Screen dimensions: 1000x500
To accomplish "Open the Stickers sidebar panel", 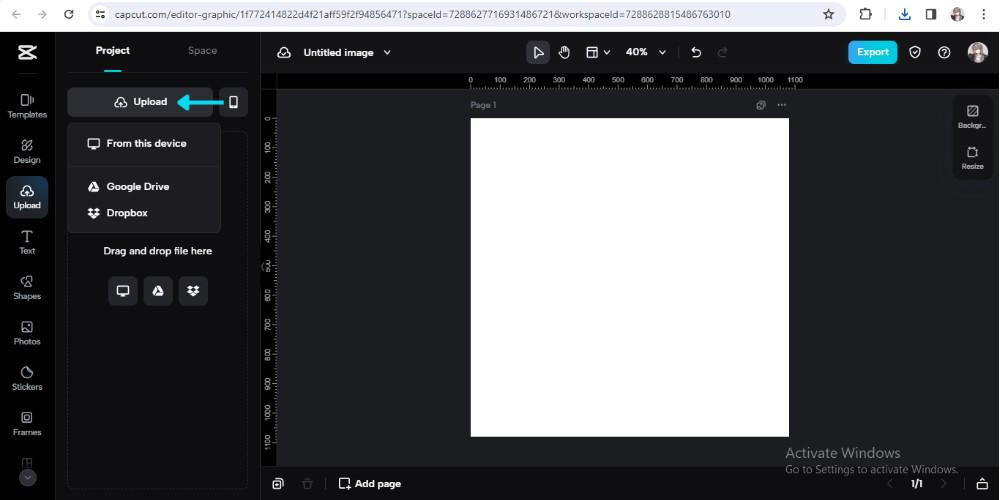I will [27, 378].
